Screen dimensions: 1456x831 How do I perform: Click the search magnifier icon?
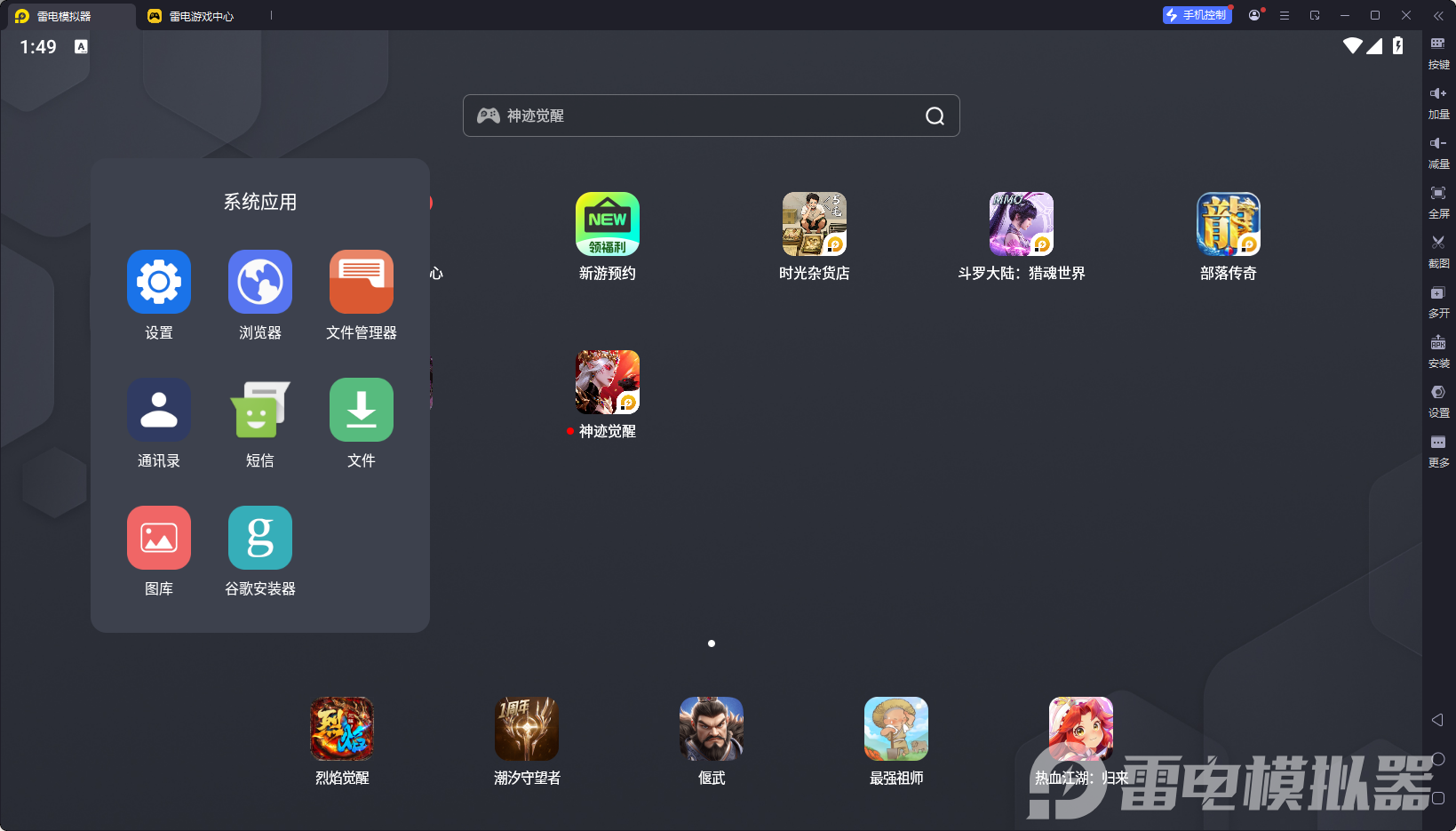pyautogui.click(x=935, y=116)
